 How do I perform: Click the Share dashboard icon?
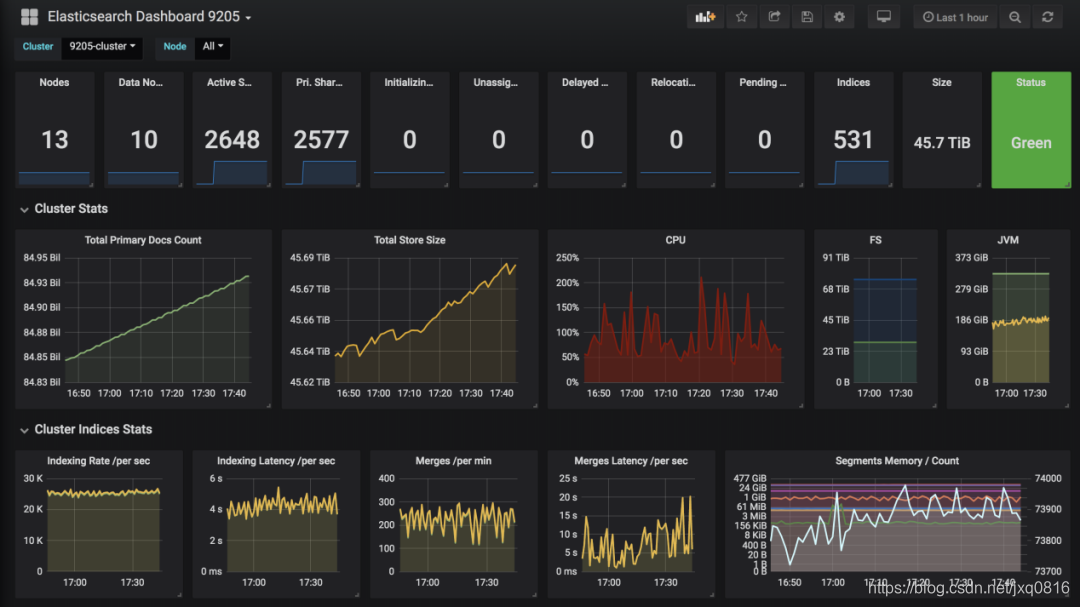pyautogui.click(x=774, y=17)
